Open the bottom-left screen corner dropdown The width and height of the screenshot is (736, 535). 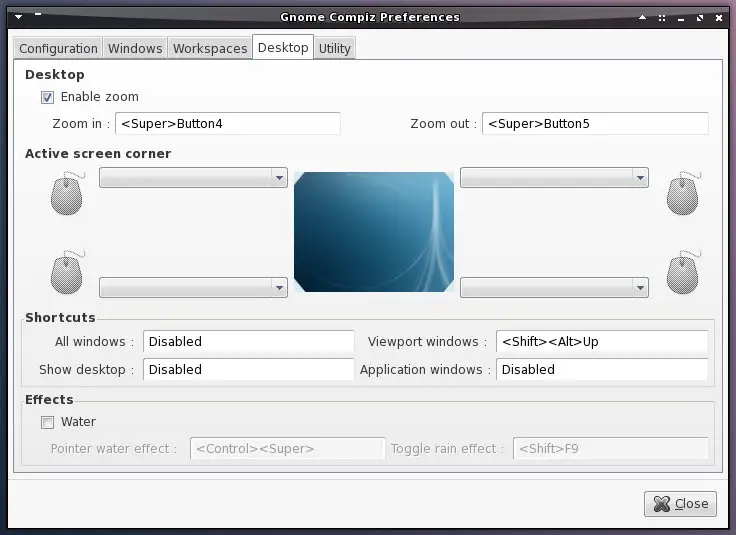[193, 287]
